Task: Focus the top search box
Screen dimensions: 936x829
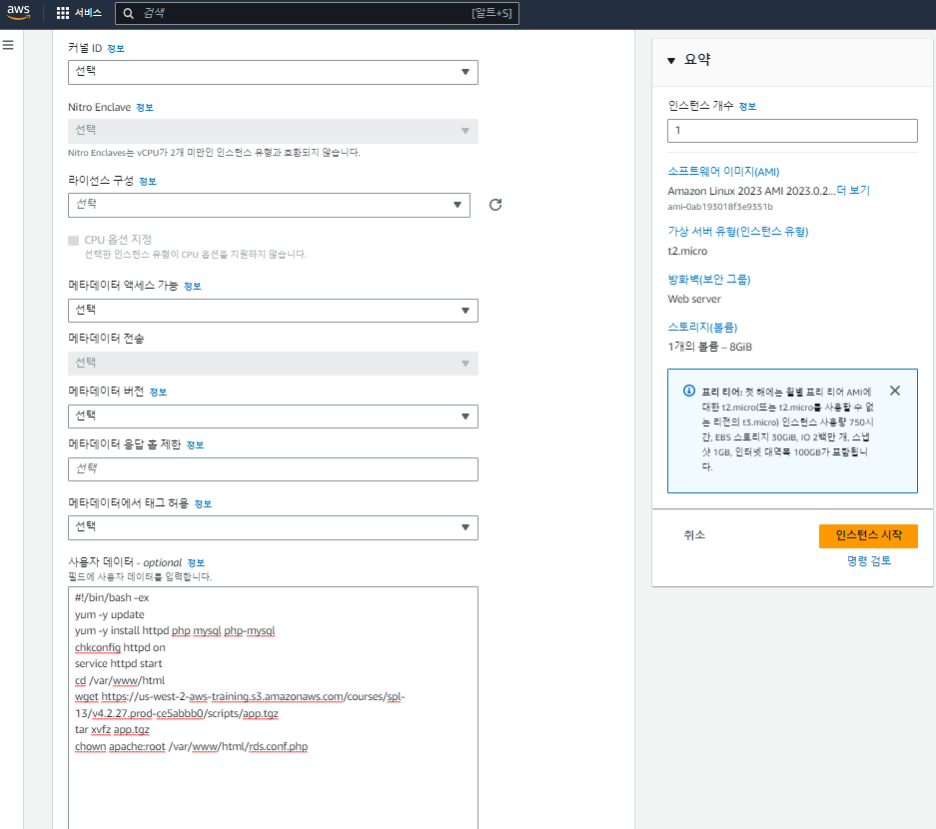Action: (316, 13)
